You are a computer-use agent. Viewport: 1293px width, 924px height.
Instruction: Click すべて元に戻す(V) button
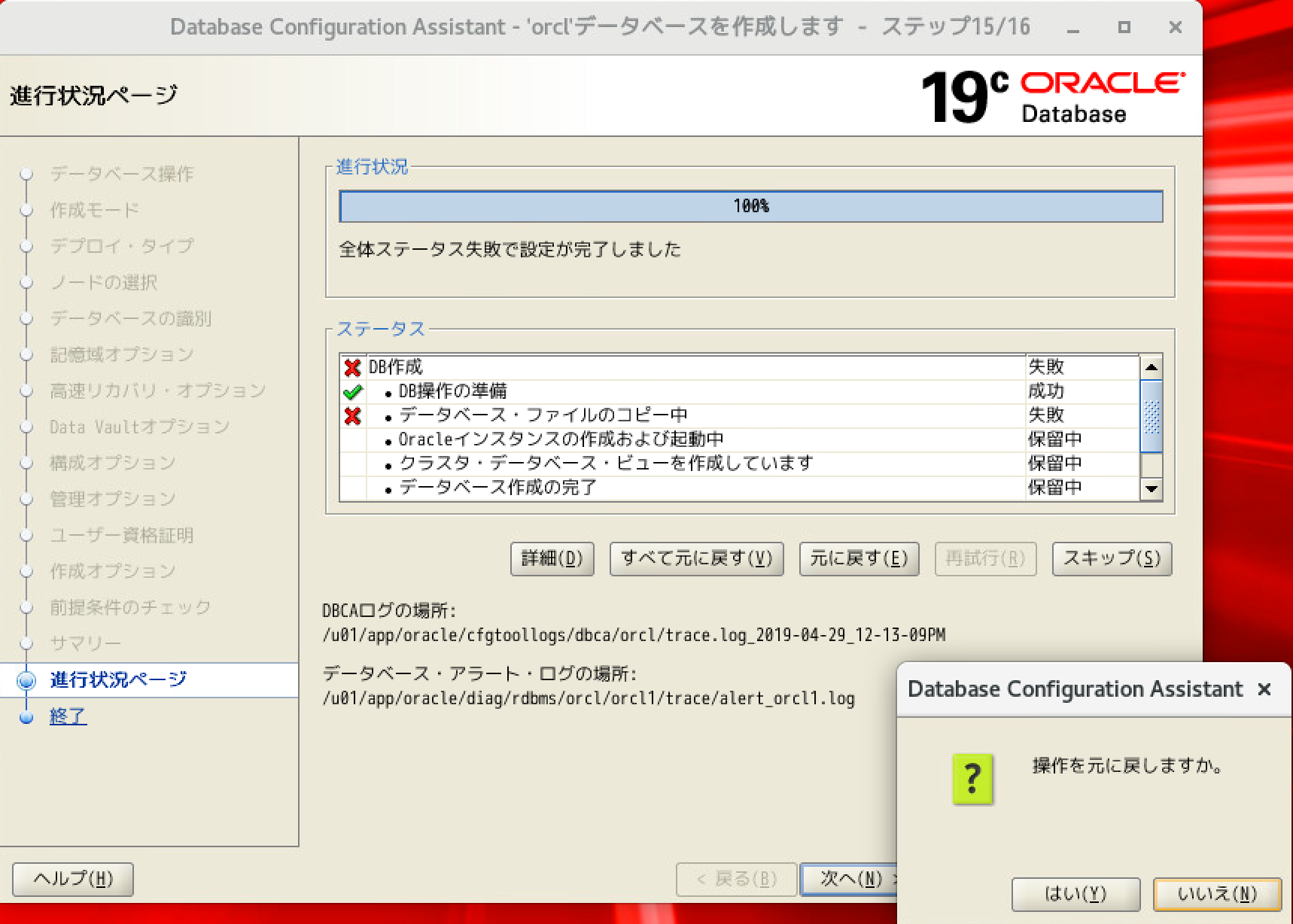(696, 558)
